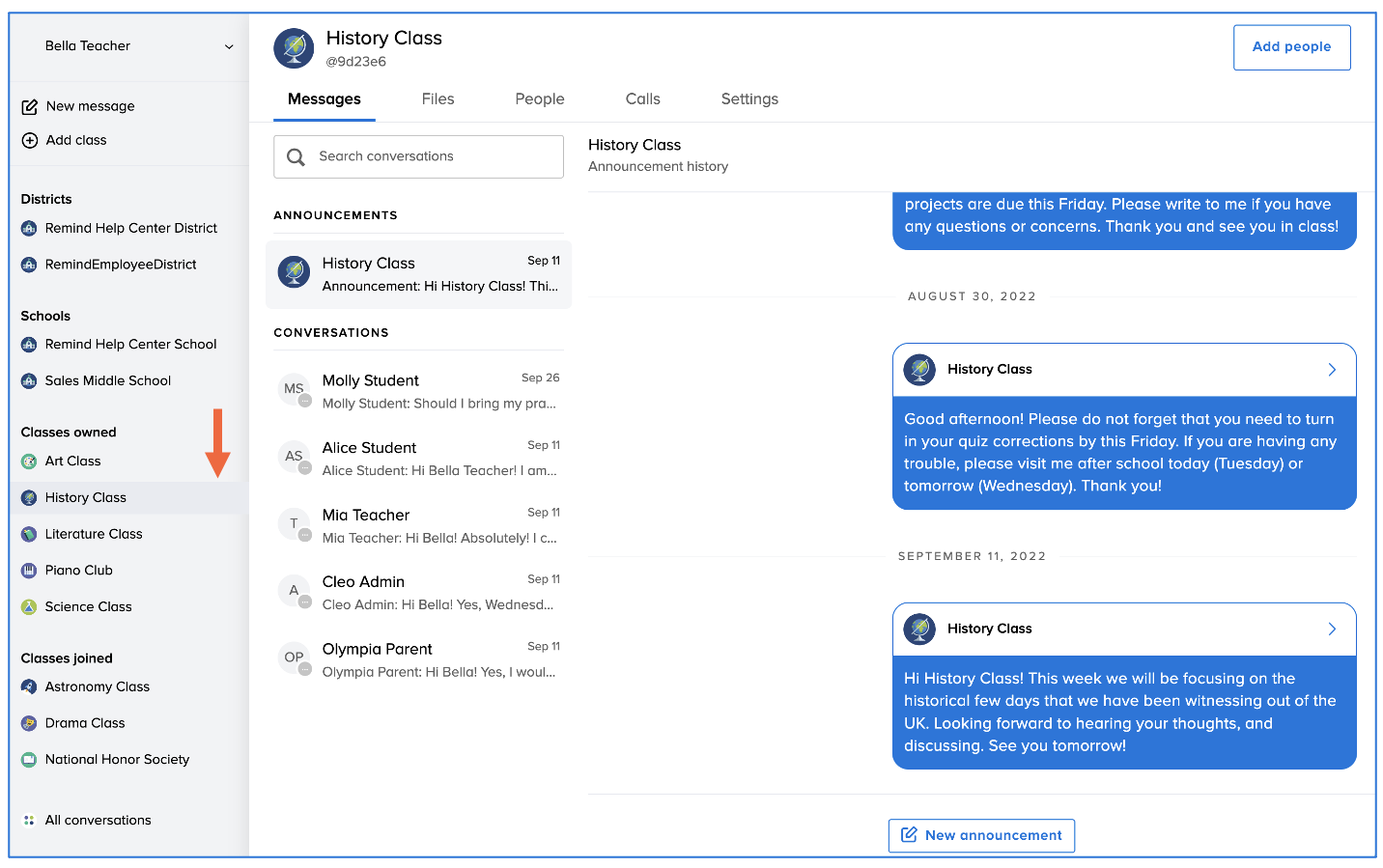Select Literature Class in the sidebar
Screen dimensions: 1383x868
point(94,534)
